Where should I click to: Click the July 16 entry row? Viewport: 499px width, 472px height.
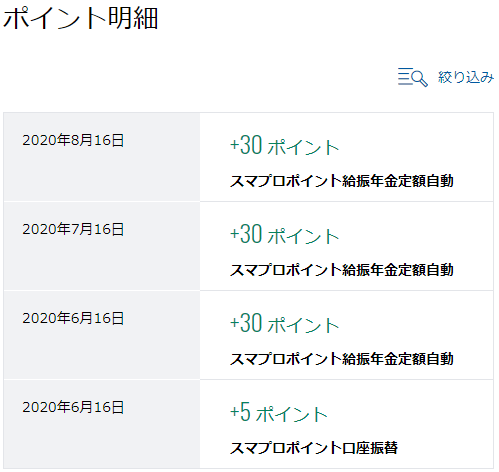[x=248, y=246]
